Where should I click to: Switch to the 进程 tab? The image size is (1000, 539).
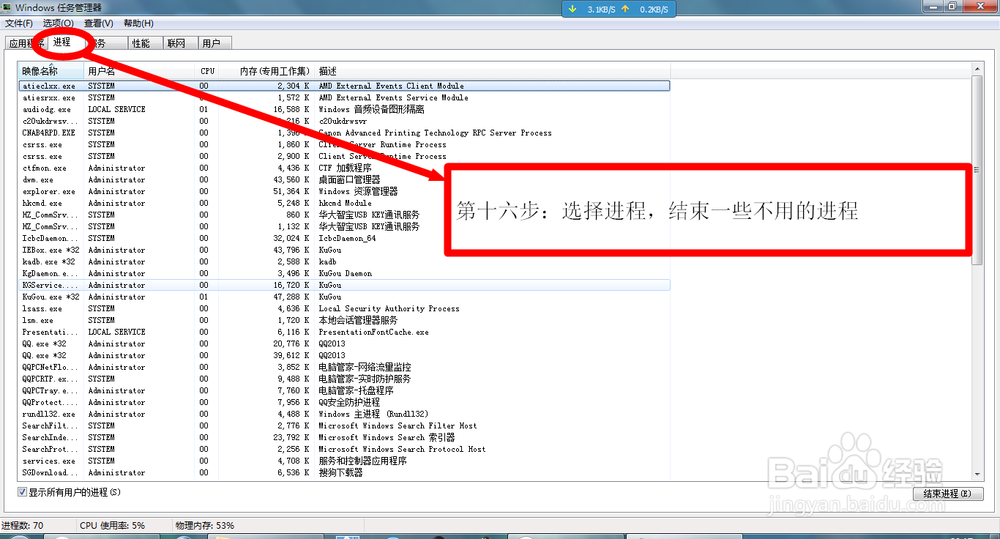[62, 42]
